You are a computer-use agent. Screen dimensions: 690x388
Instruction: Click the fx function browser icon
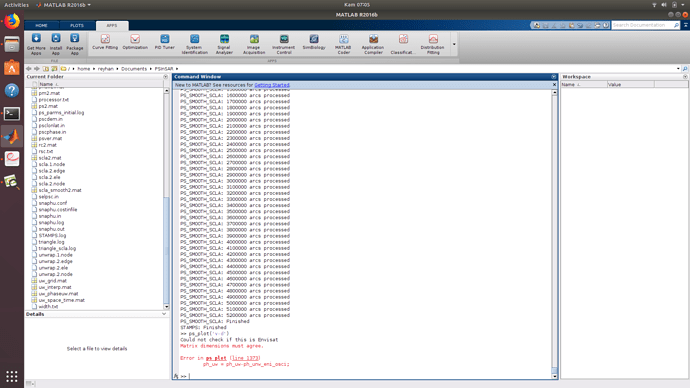tap(176, 376)
